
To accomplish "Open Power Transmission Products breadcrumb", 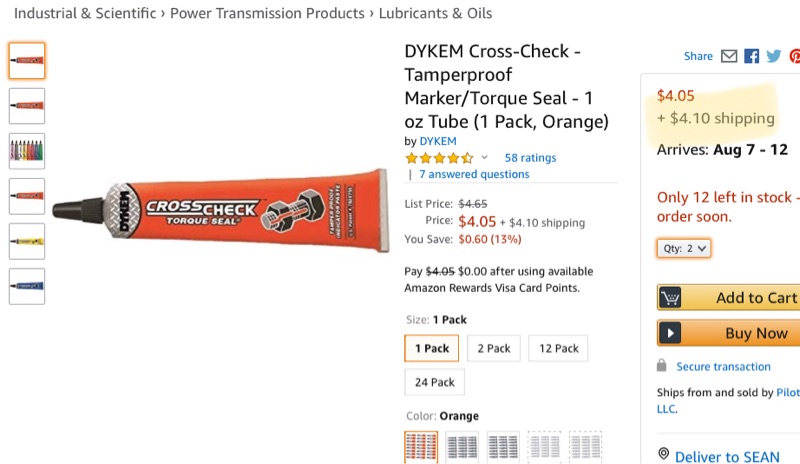I will [267, 13].
